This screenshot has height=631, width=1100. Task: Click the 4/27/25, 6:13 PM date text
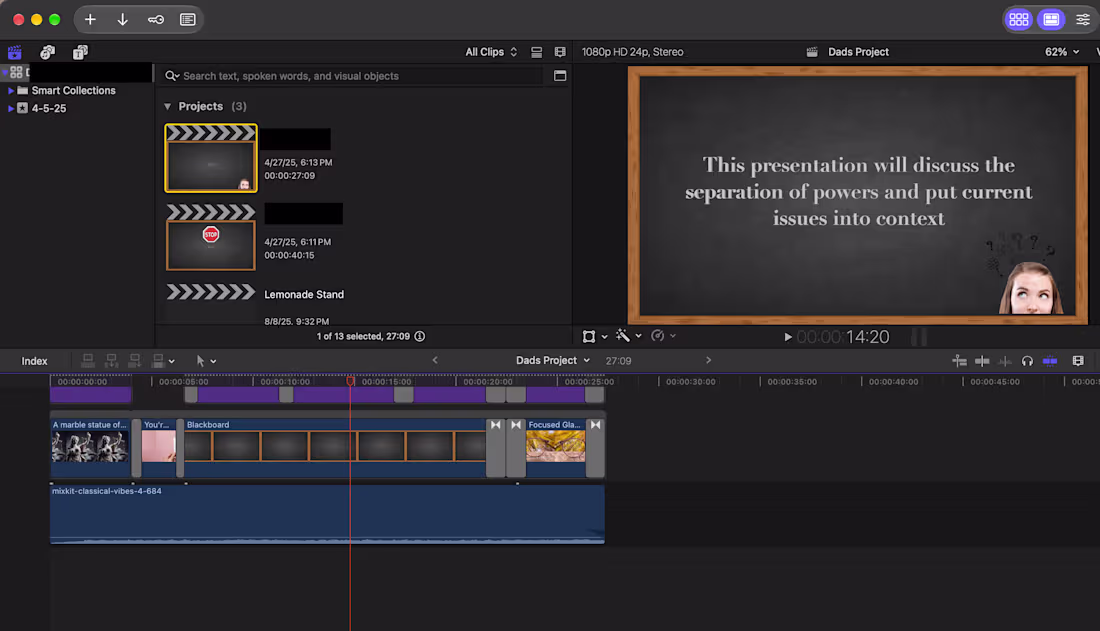(298, 162)
